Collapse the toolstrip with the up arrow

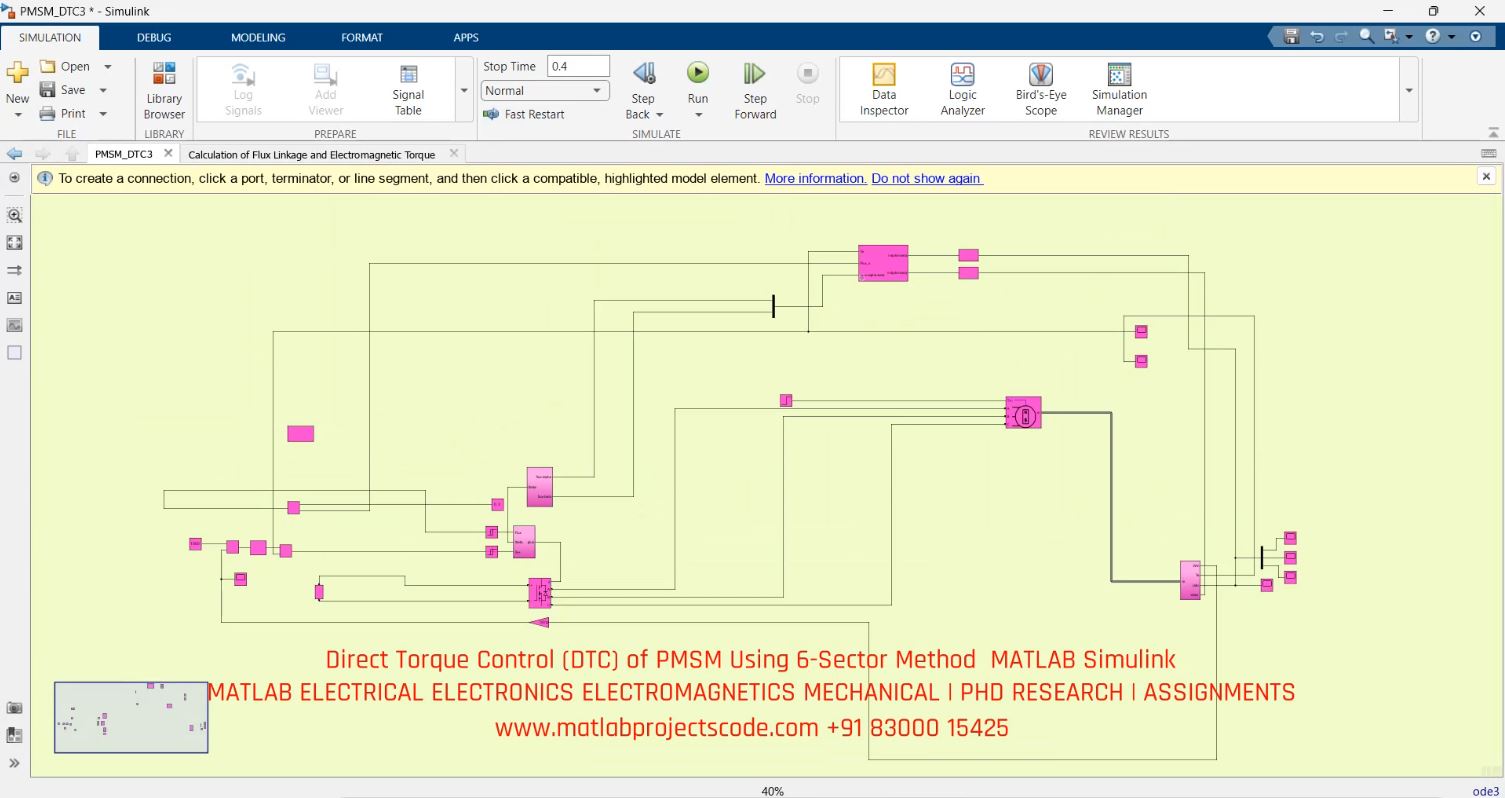pyautogui.click(x=1494, y=133)
